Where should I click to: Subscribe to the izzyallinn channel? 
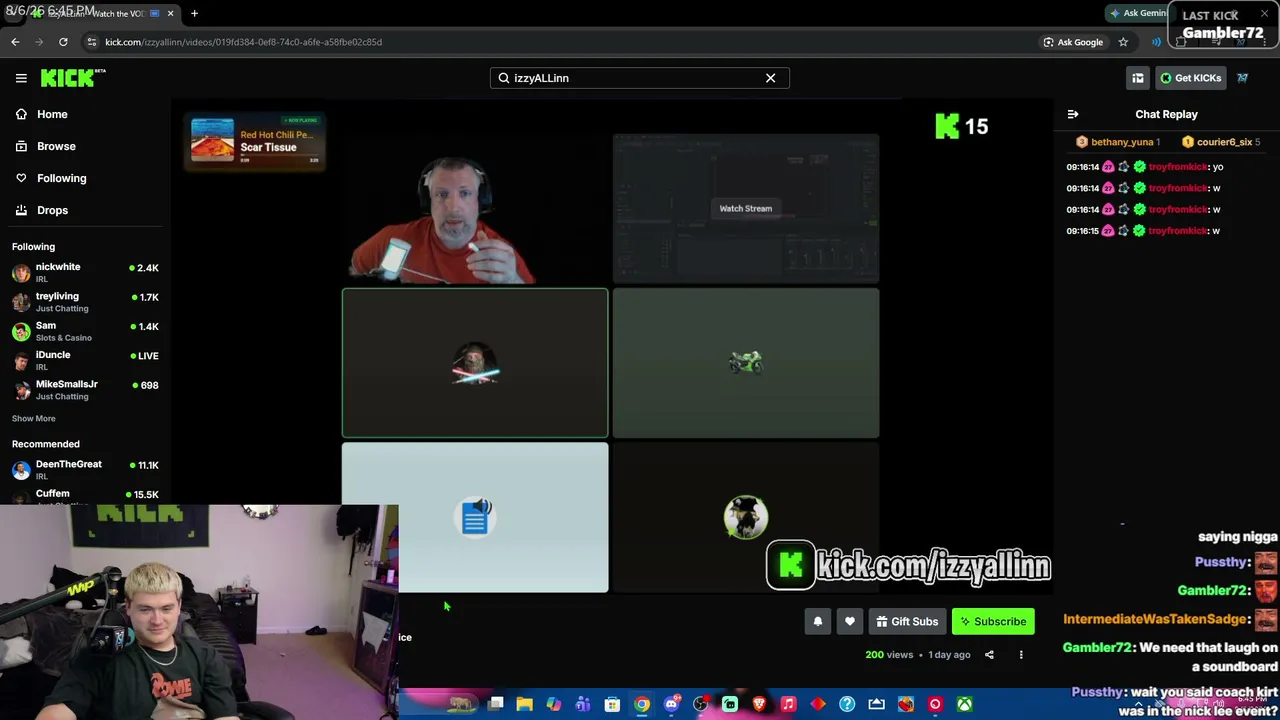[x=993, y=622]
